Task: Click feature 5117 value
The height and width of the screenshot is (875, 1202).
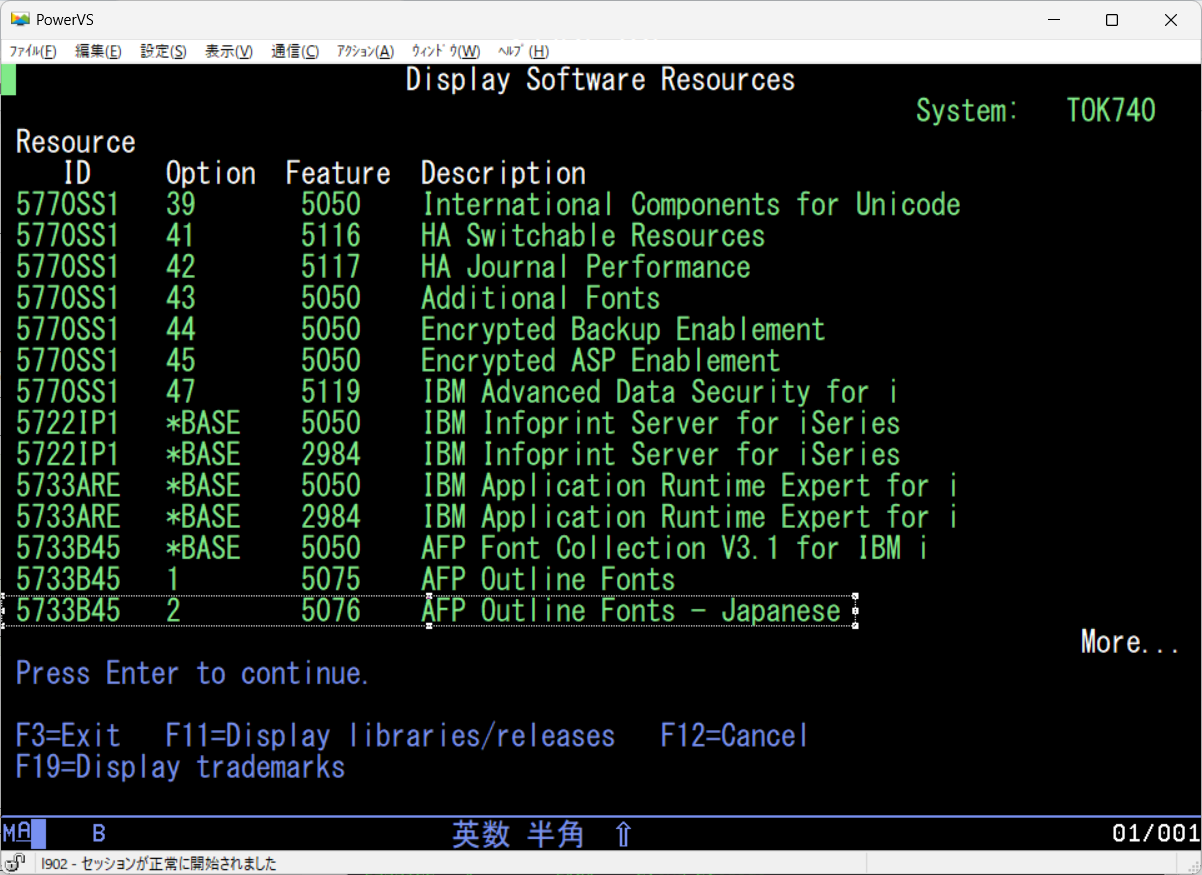Action: [x=331, y=267]
